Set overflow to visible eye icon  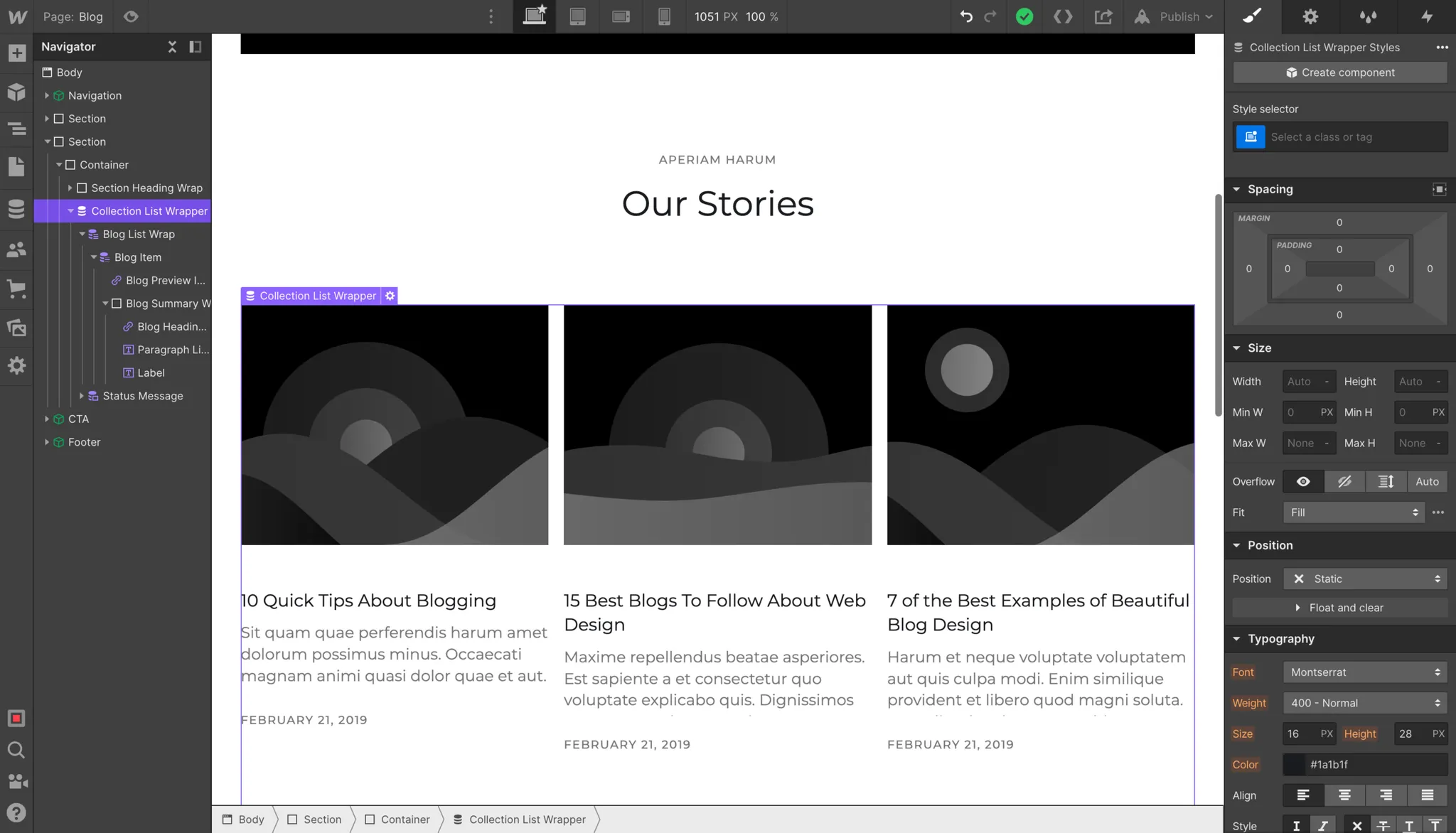point(1302,481)
